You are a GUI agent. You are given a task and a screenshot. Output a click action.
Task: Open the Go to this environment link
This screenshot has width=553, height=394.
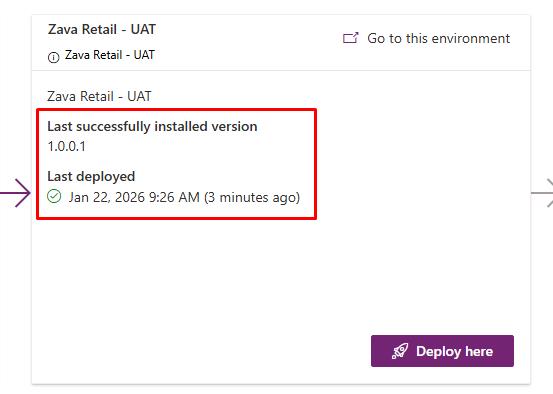426,38
